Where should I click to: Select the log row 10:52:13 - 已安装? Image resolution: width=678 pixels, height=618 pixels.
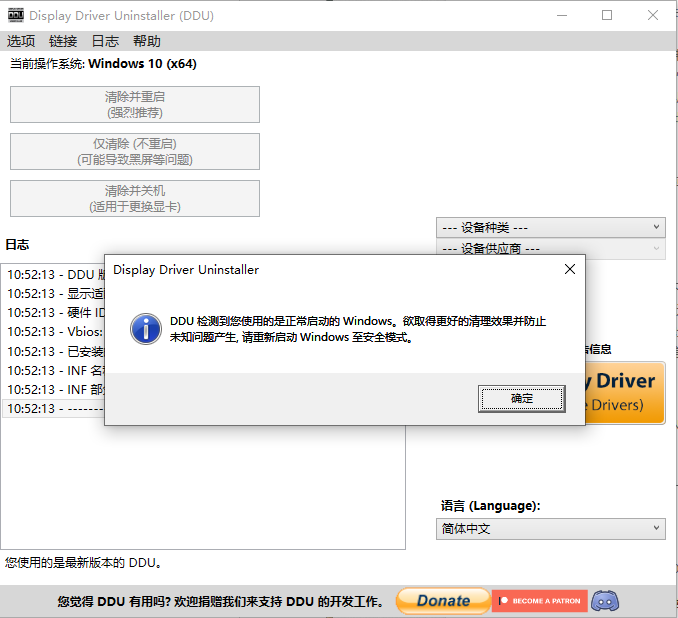tap(55, 352)
